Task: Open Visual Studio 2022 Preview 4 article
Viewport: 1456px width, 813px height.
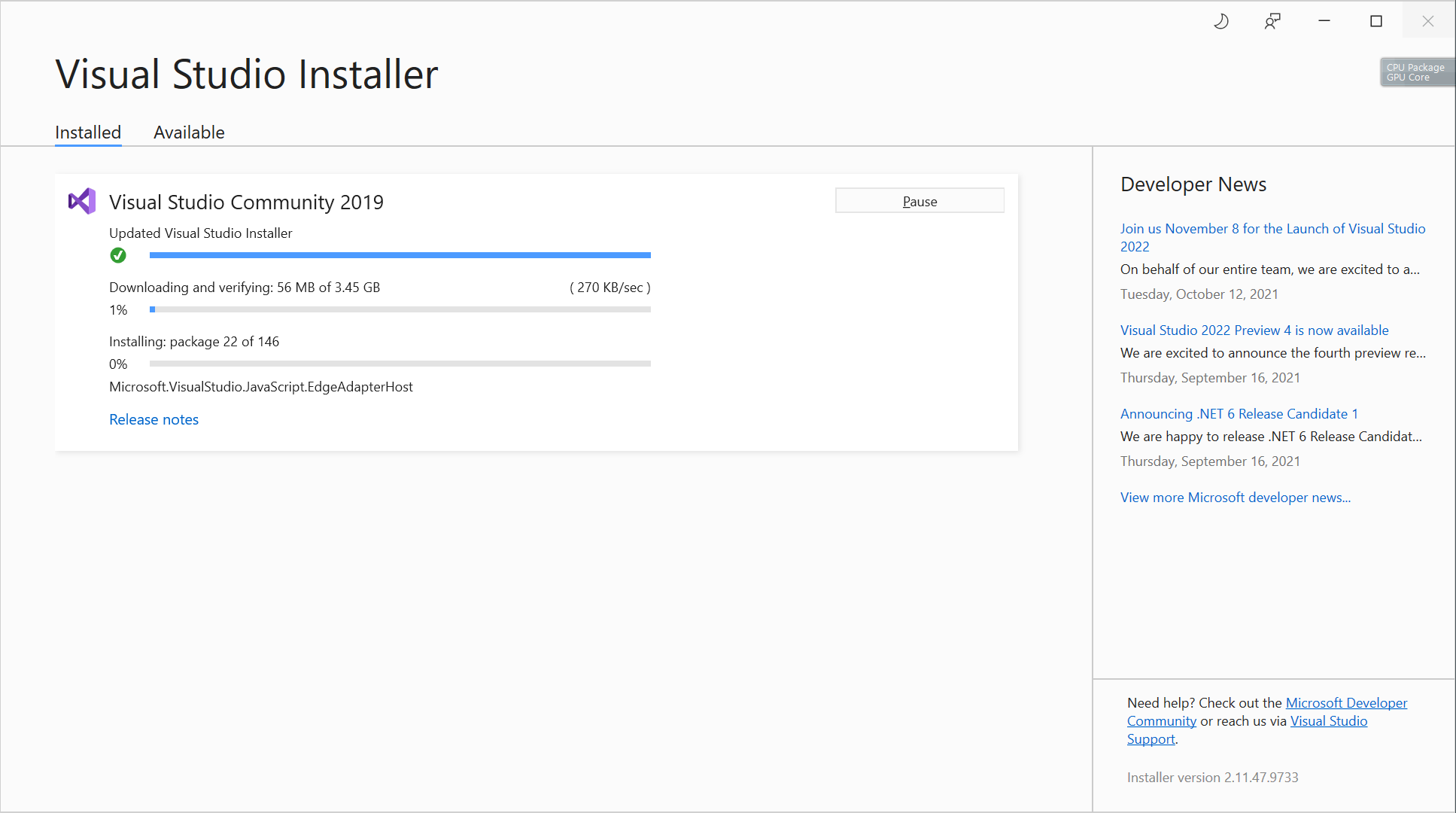Action: coord(1254,330)
